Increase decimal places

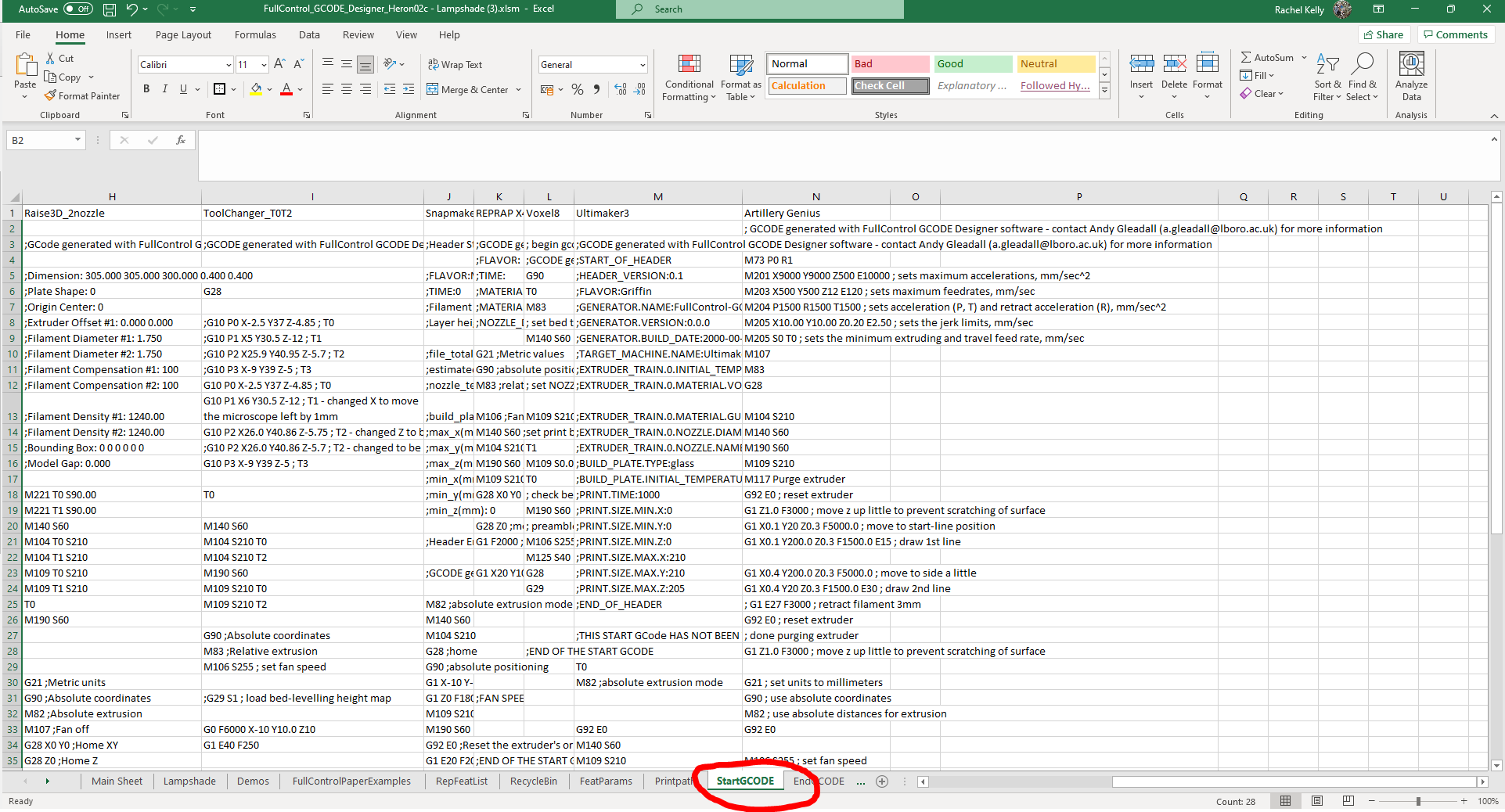621,89
